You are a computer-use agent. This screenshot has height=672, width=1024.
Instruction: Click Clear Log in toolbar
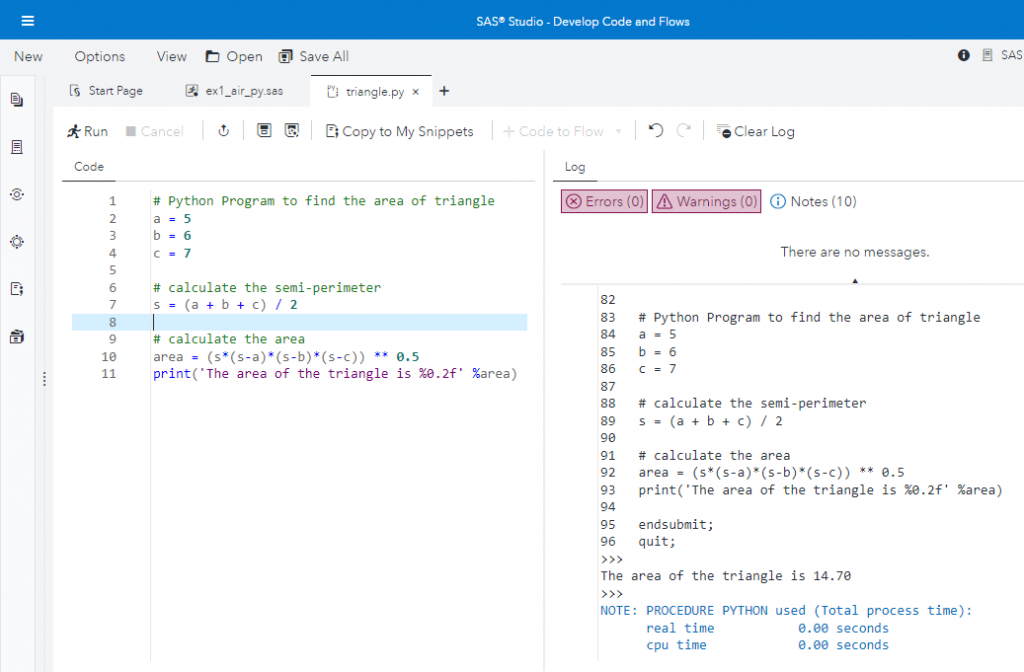click(755, 131)
